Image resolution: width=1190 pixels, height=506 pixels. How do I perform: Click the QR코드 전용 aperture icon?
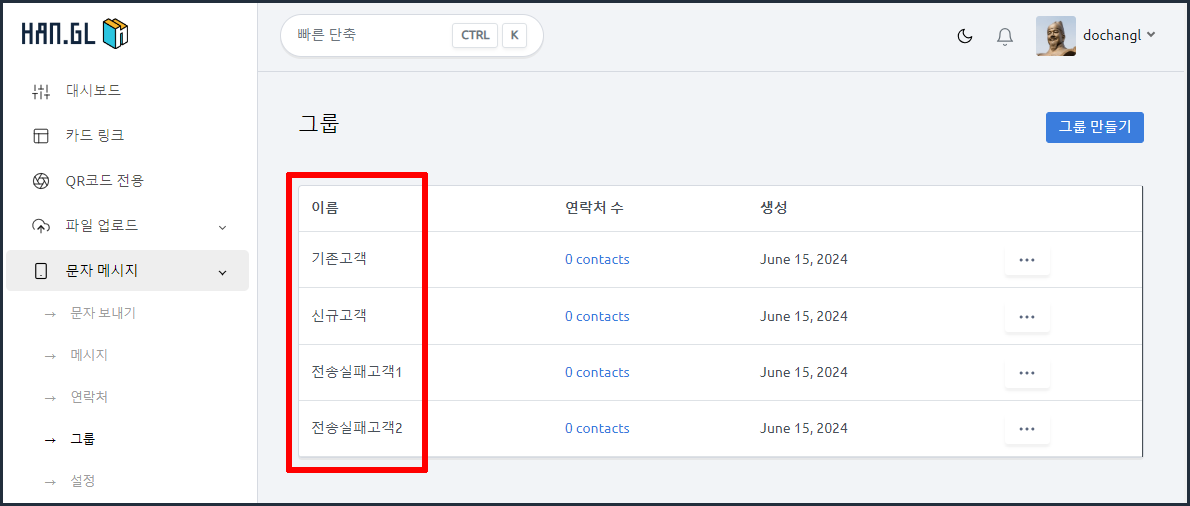click(41, 181)
